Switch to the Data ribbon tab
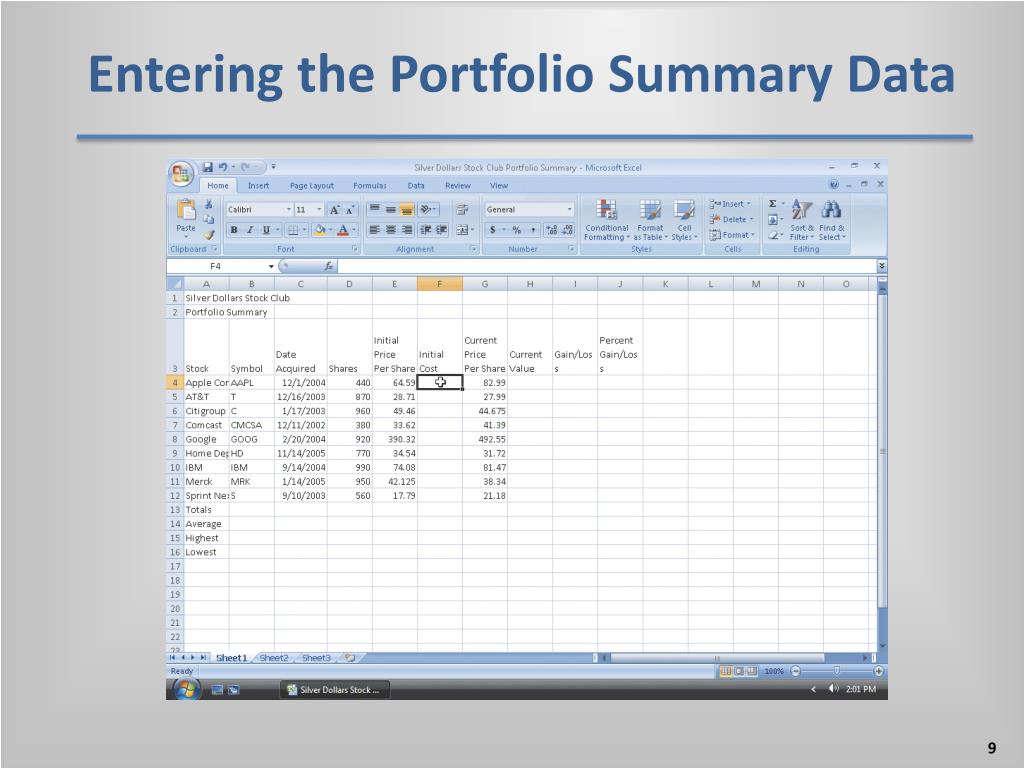 tap(416, 185)
